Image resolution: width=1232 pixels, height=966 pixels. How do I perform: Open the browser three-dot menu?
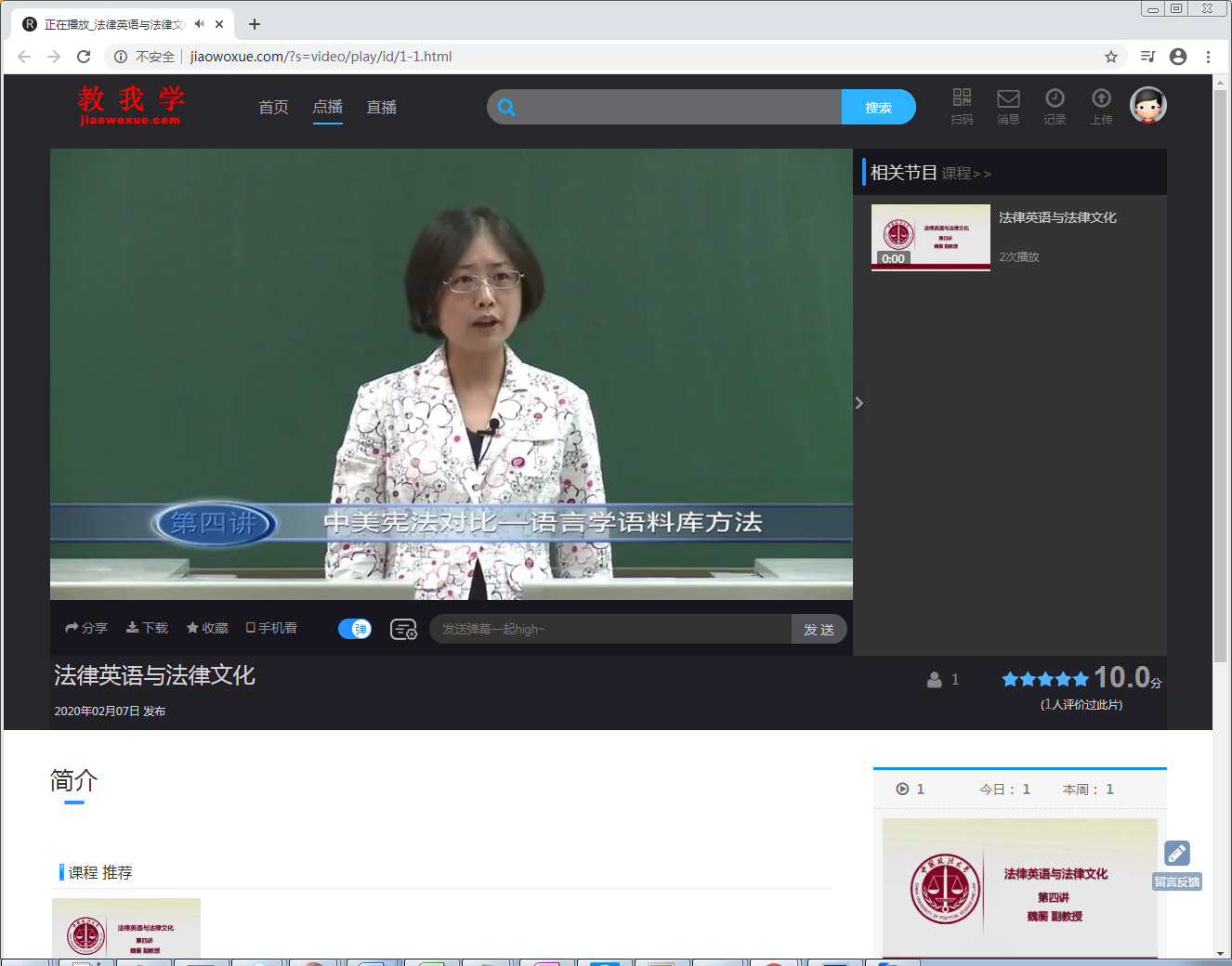tap(1209, 57)
